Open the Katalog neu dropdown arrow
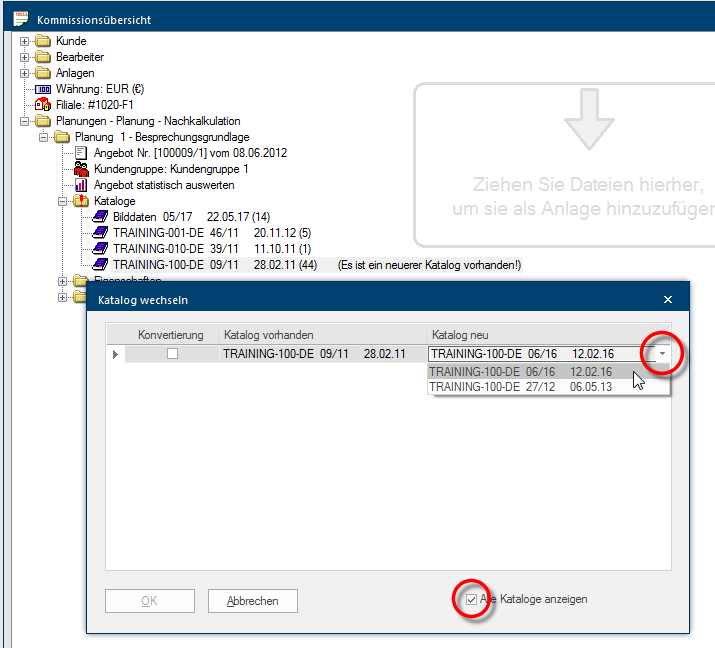Viewport: 715px width, 648px height. point(662,354)
